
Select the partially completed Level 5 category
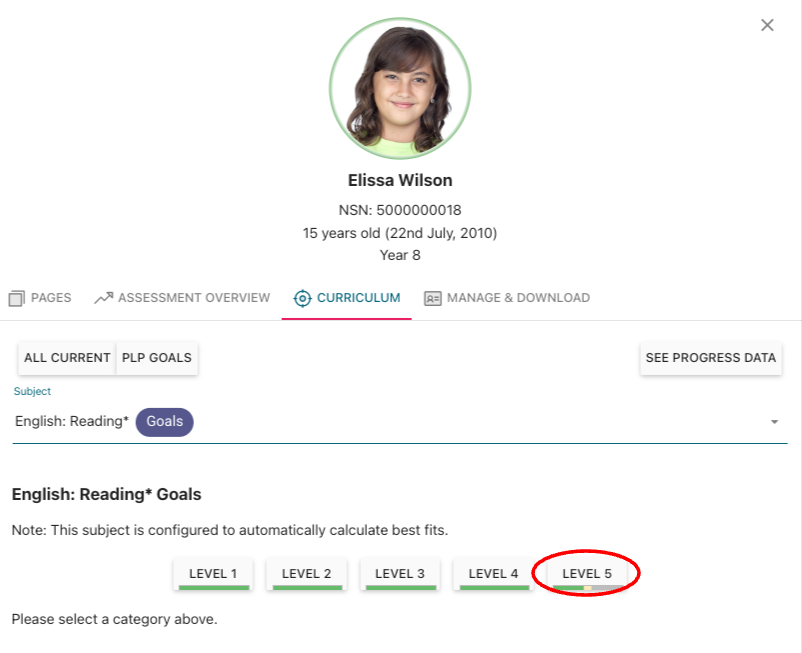(x=587, y=574)
